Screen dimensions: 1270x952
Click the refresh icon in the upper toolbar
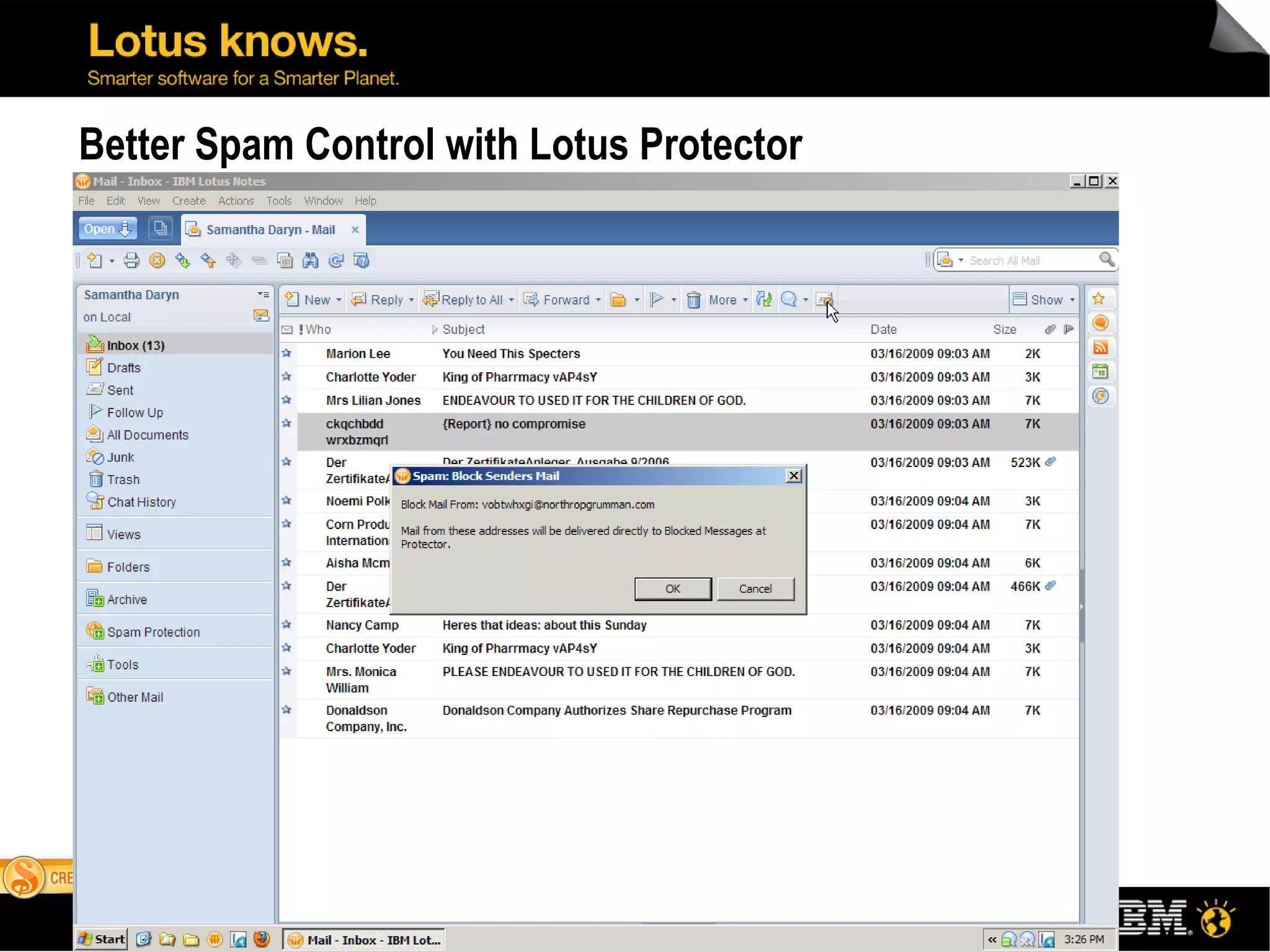[x=336, y=260]
